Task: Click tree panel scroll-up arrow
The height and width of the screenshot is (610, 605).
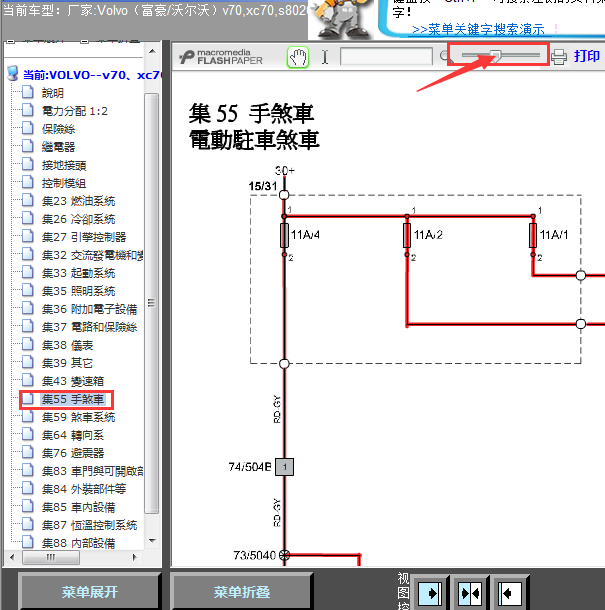Action: point(153,51)
